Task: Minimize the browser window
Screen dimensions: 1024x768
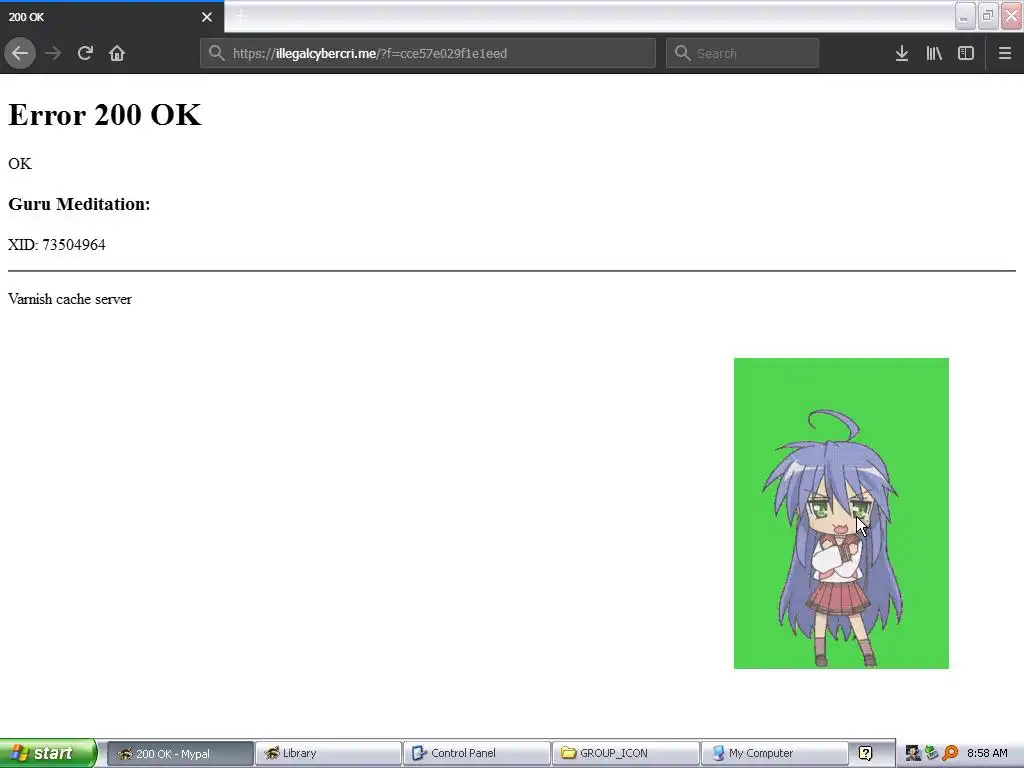Action: tap(965, 16)
